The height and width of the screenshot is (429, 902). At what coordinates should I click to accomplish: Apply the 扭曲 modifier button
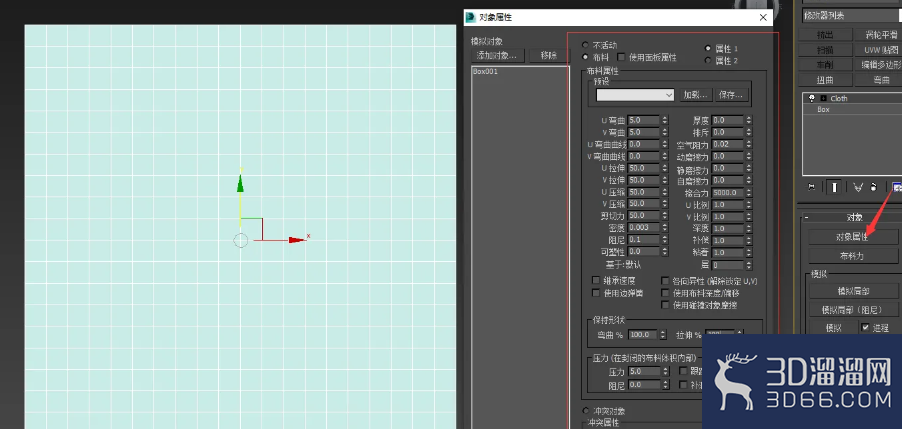click(x=825, y=80)
